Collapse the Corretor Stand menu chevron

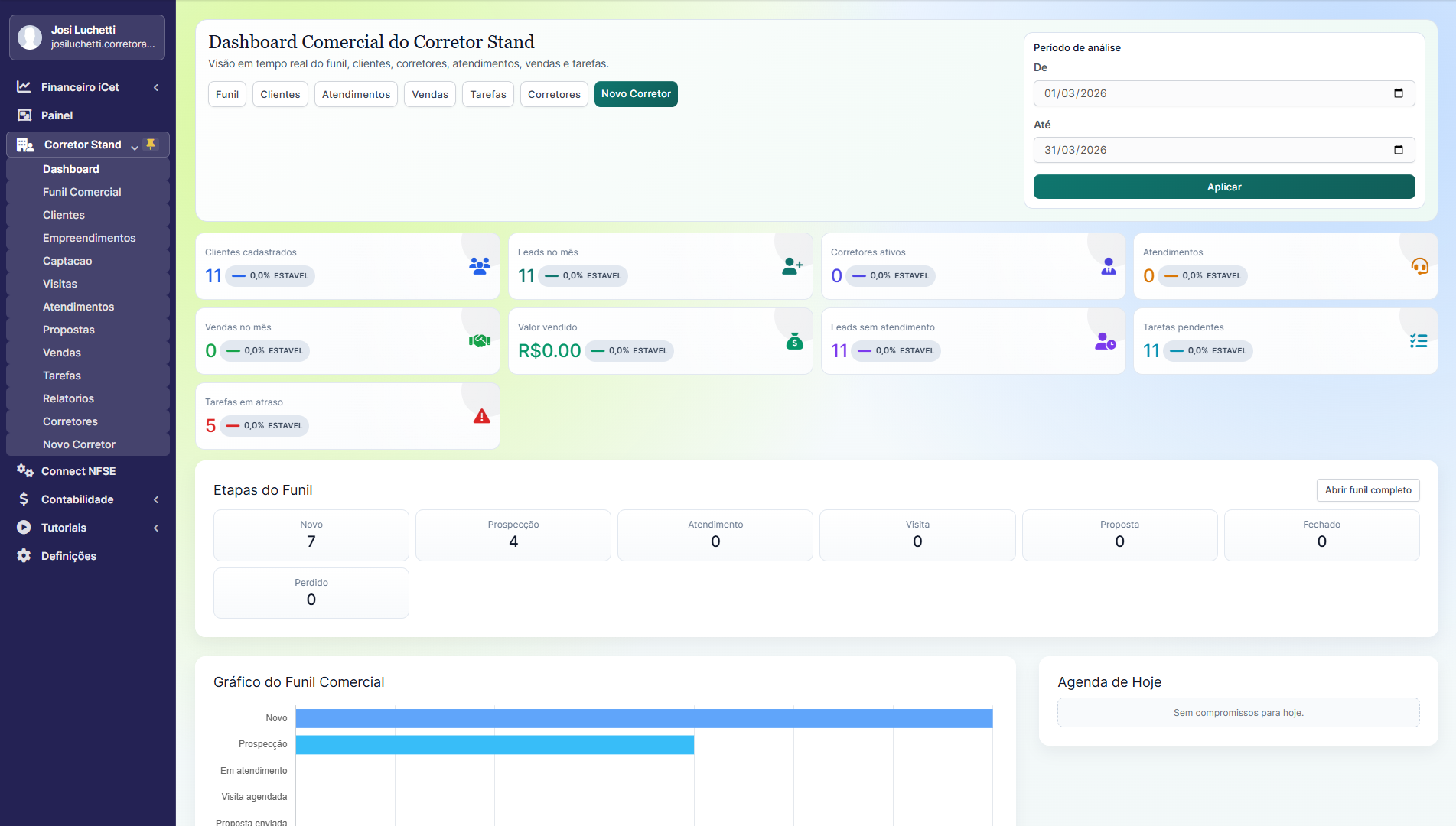pos(135,145)
